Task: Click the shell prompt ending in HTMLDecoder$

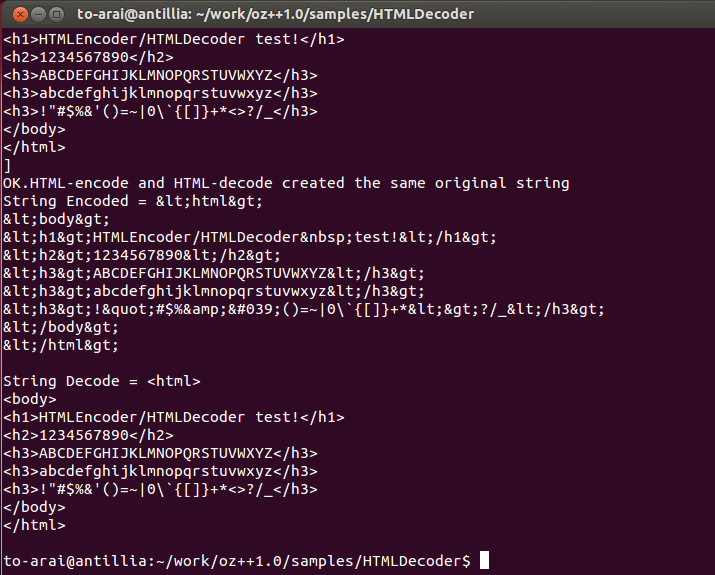Action: pos(237,560)
